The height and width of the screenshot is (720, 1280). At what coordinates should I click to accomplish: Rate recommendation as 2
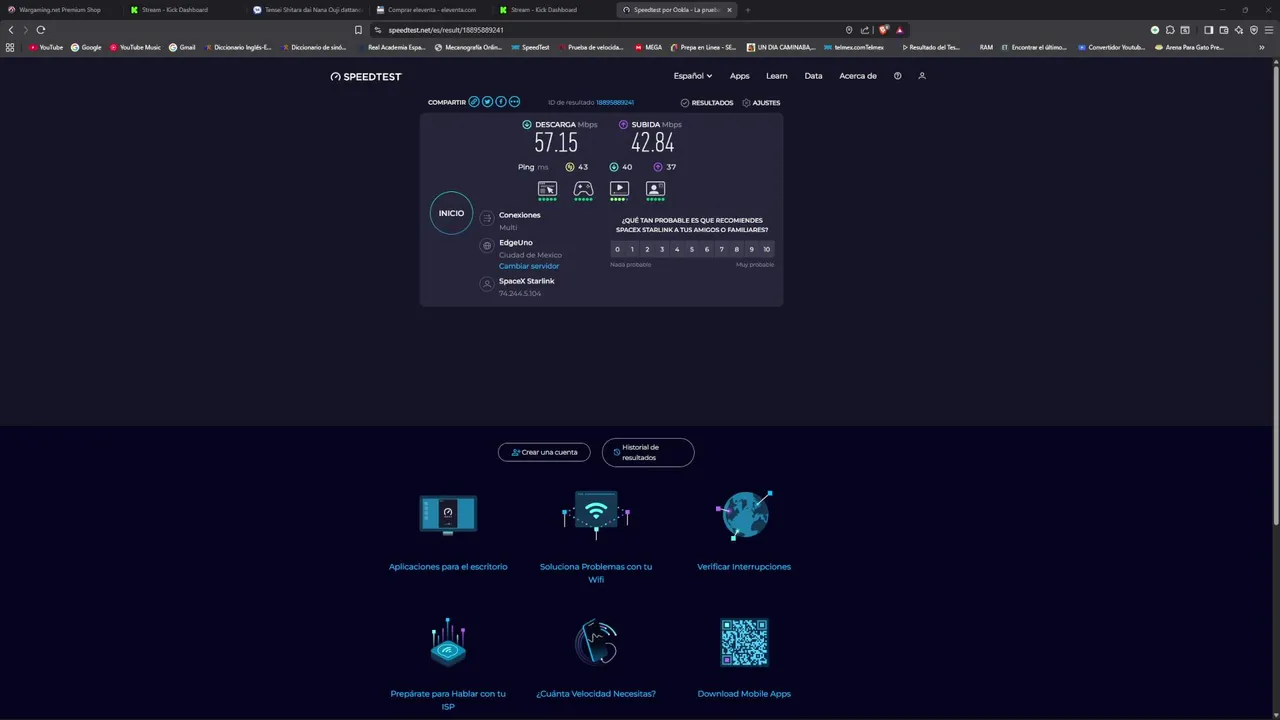pyautogui.click(x=647, y=249)
